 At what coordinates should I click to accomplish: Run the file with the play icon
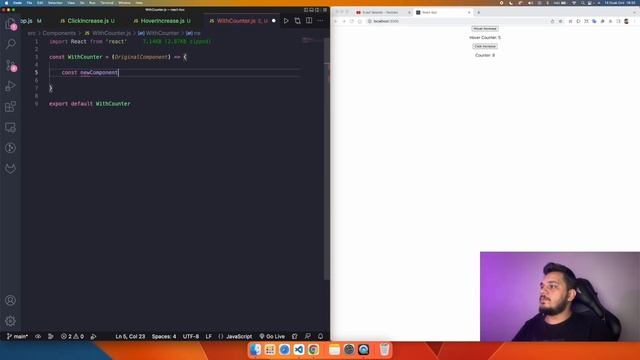point(286,20)
